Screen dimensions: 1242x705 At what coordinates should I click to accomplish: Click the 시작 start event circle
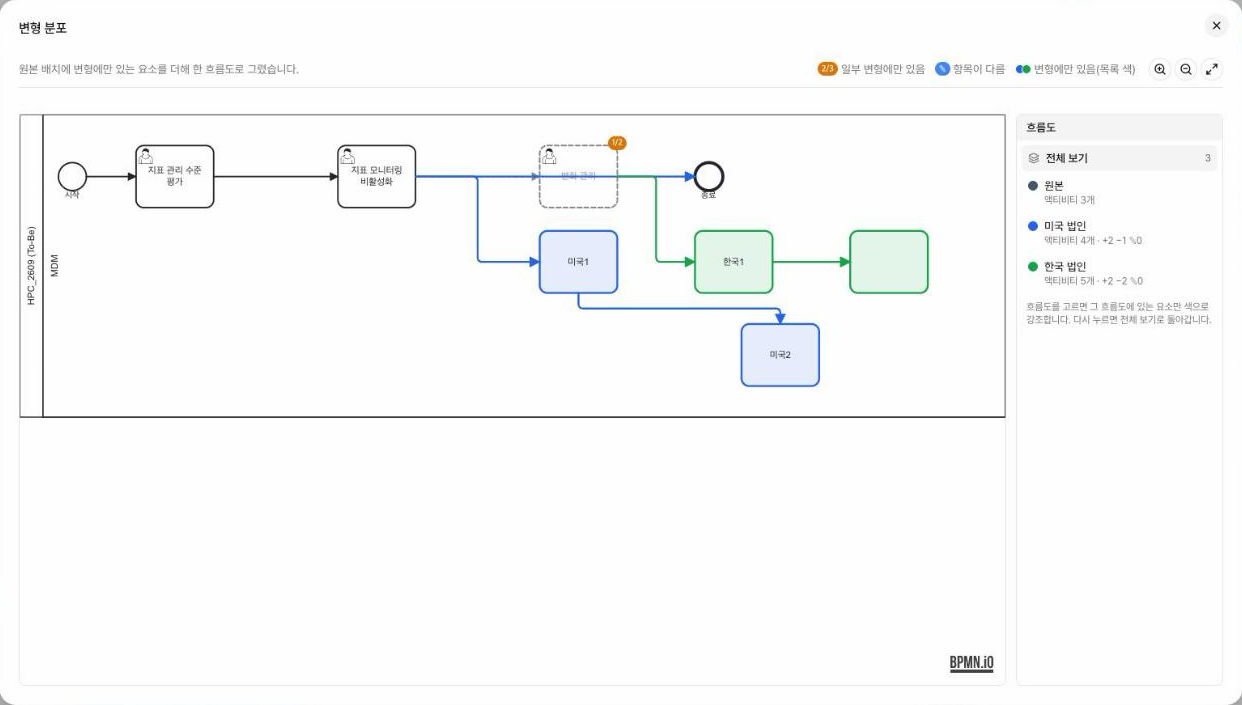[72, 177]
